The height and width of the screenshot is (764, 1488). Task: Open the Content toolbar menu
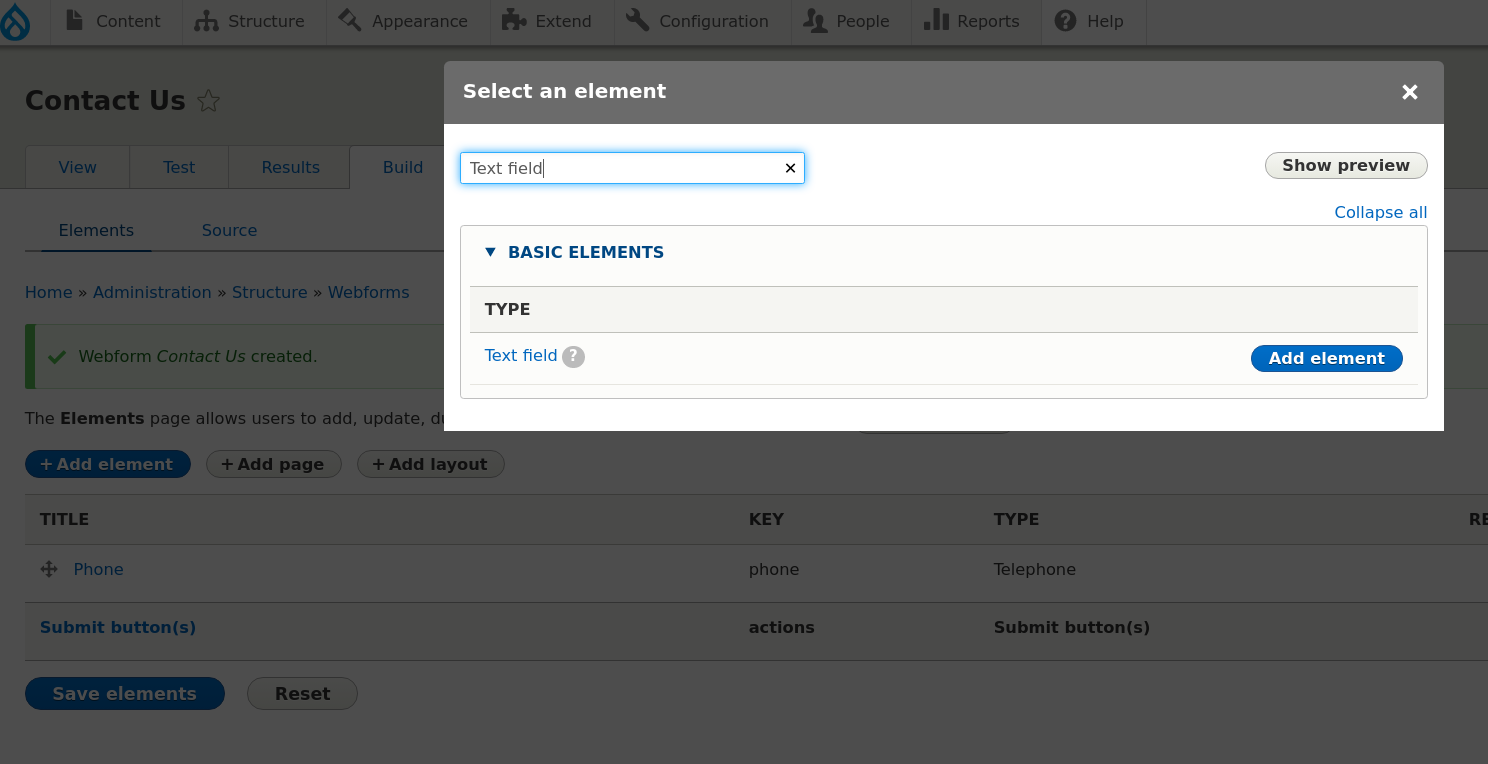coord(113,21)
